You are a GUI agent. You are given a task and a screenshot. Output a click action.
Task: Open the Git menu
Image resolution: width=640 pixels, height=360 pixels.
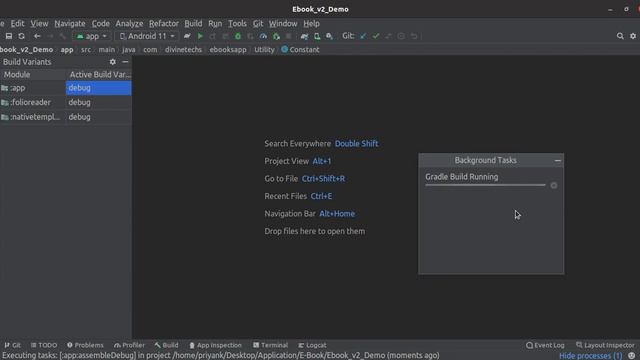(x=258, y=24)
